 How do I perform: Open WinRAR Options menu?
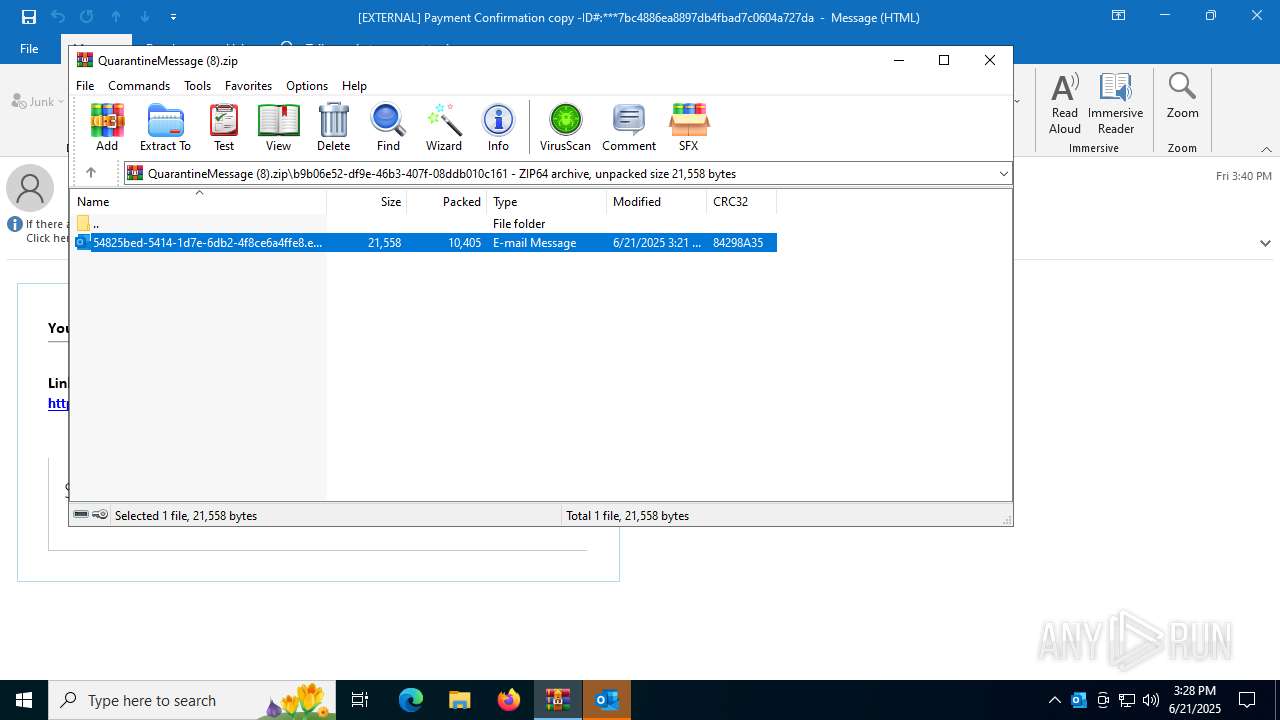point(307,86)
